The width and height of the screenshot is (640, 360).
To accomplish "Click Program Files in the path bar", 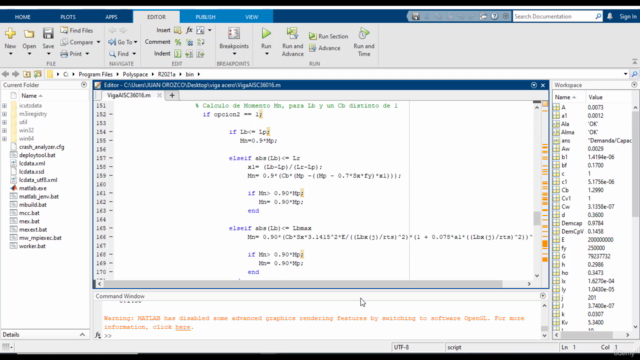I will tap(95, 74).
